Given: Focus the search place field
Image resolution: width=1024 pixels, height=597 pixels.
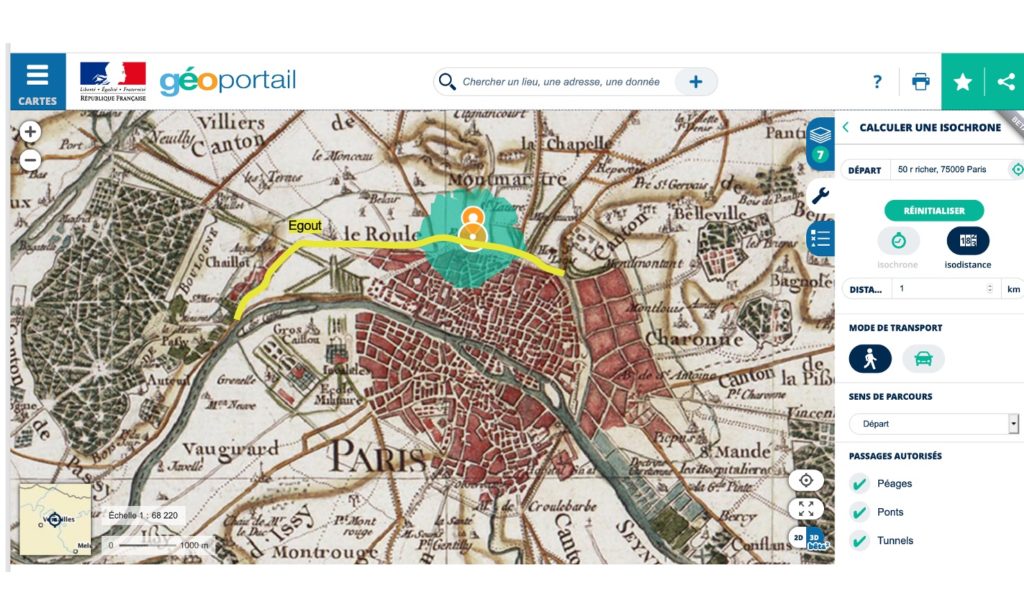Looking at the screenshot, I should point(562,82).
